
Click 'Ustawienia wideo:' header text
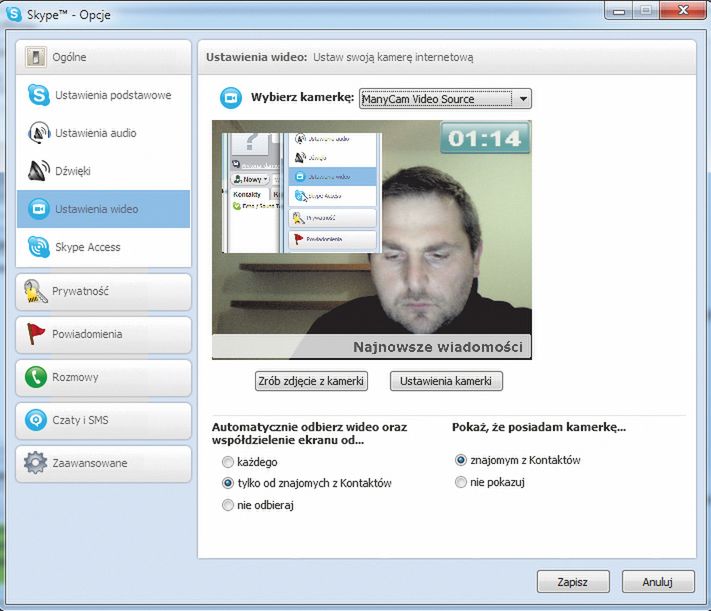click(x=257, y=57)
